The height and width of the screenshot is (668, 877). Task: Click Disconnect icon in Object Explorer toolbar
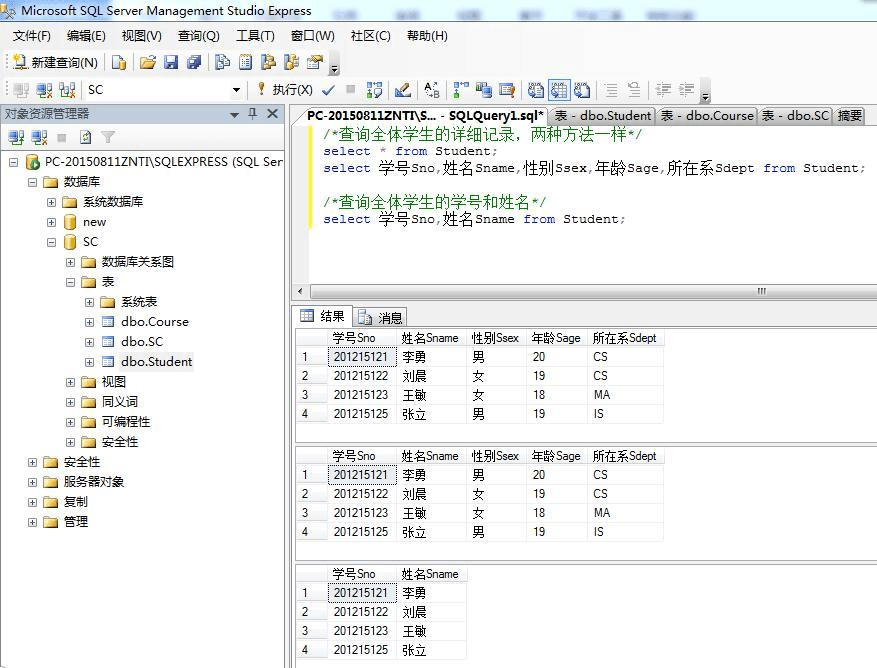(39, 137)
